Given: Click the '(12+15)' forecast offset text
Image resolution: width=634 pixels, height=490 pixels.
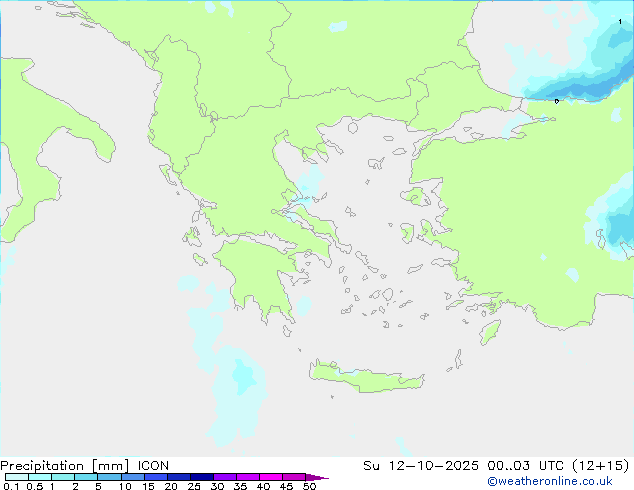Looking at the screenshot, I should [601, 466].
